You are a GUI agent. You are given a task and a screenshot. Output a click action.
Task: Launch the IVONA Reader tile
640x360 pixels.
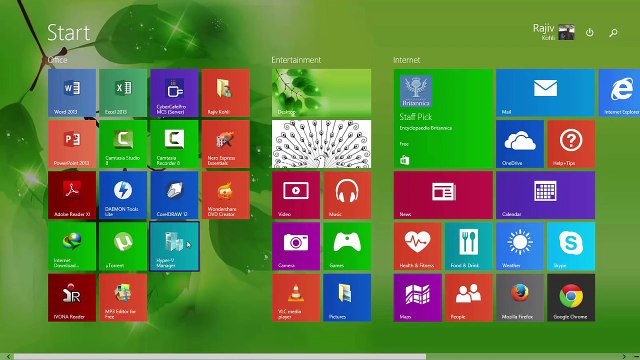tap(72, 298)
